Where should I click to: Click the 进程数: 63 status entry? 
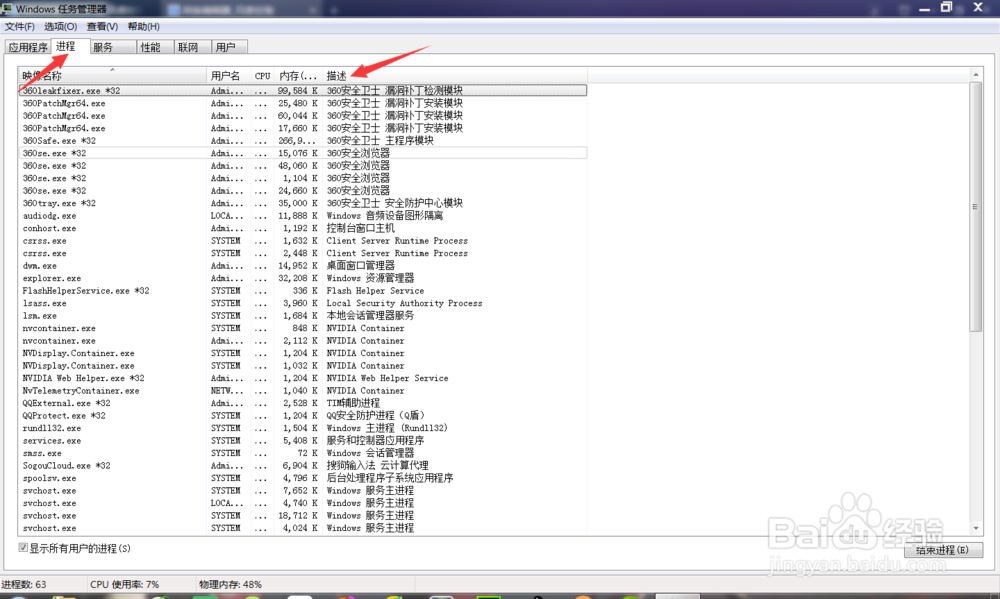[x=24, y=584]
